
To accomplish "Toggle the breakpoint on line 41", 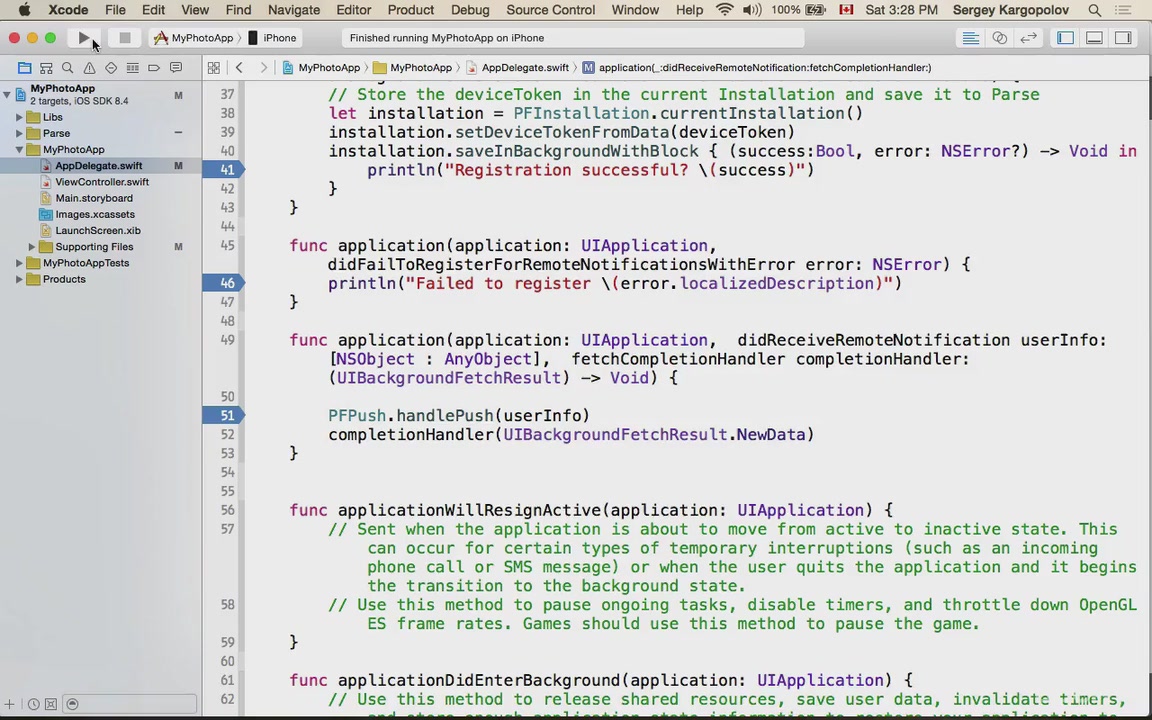I will (x=223, y=170).
